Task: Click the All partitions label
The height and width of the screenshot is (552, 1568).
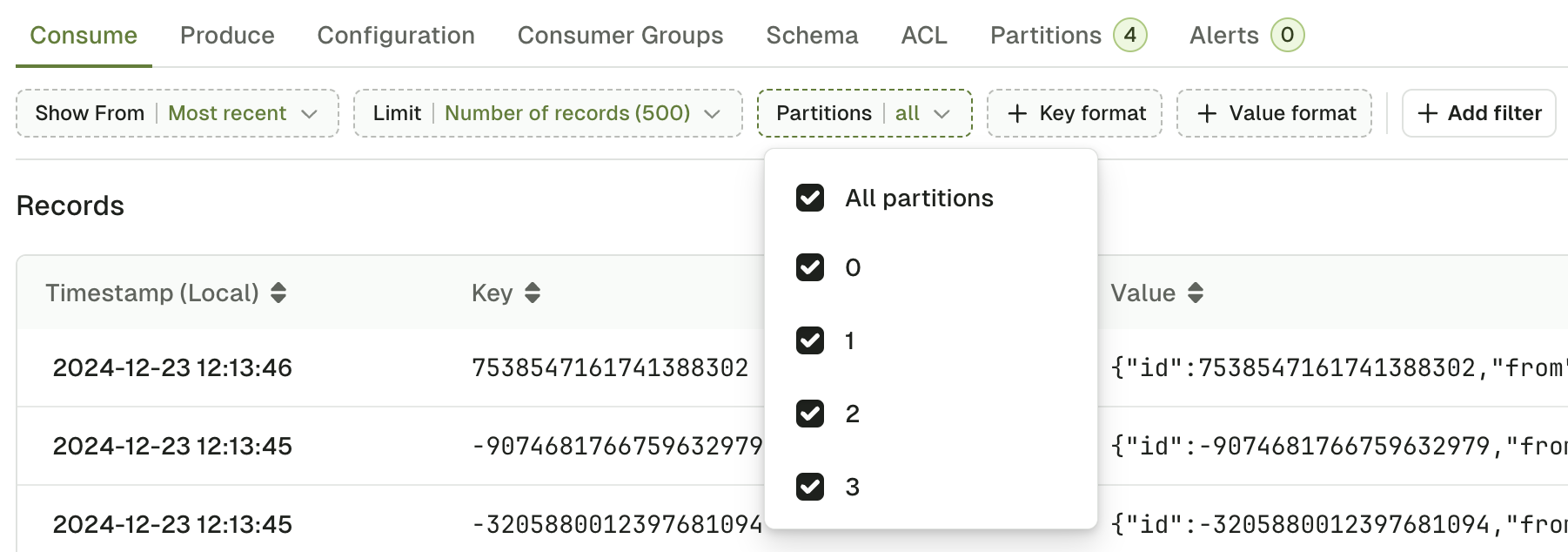Action: (x=919, y=199)
